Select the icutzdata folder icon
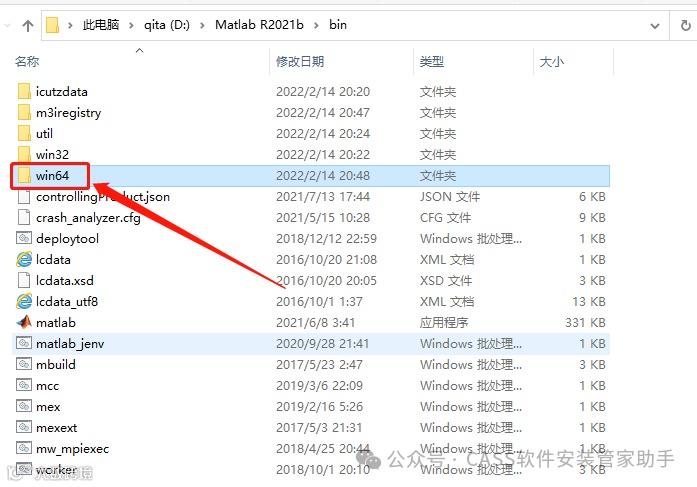This screenshot has width=697, height=487. (x=24, y=92)
